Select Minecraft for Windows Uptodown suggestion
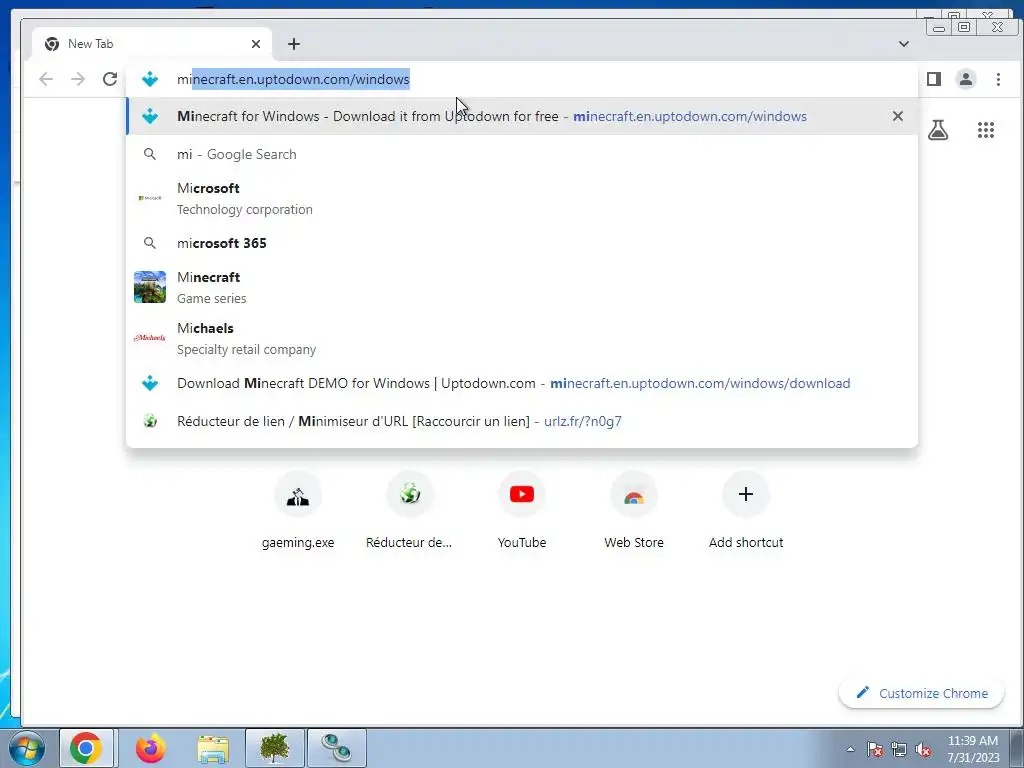The height and width of the screenshot is (768, 1024). coord(522,116)
